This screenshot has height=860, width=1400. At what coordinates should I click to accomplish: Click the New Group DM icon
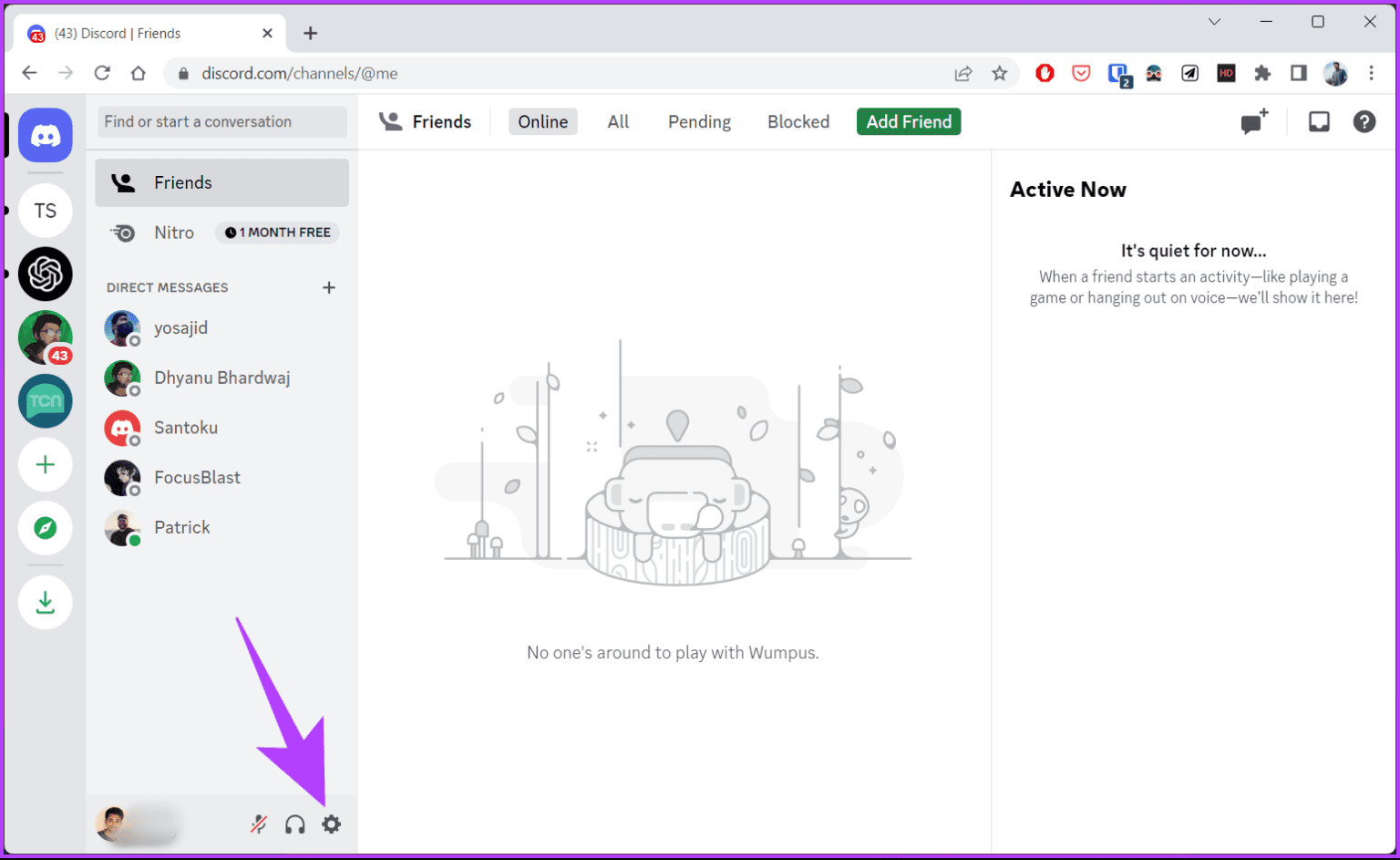[1254, 121]
